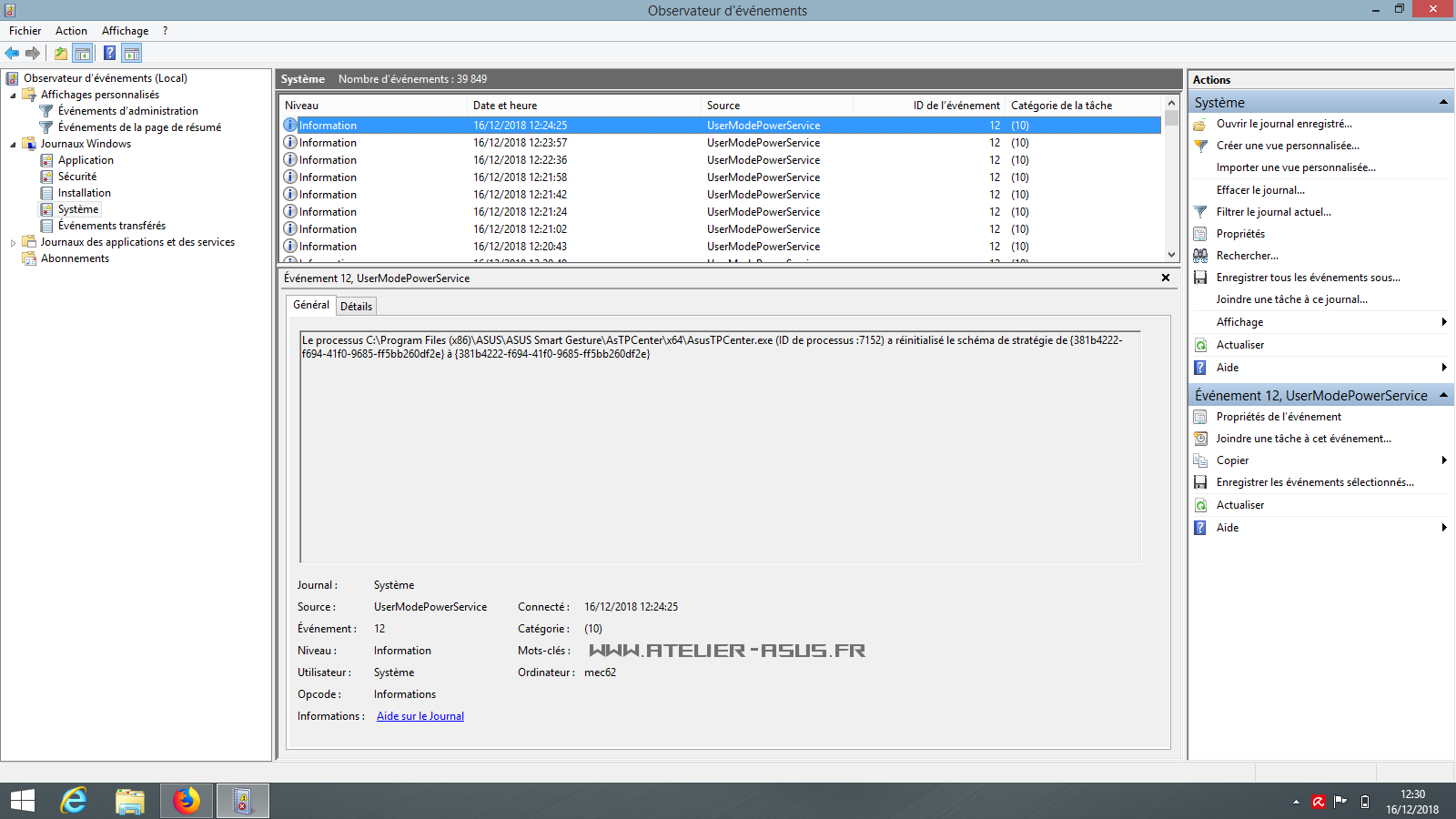Click the Aide sur le Journal link

420,716
